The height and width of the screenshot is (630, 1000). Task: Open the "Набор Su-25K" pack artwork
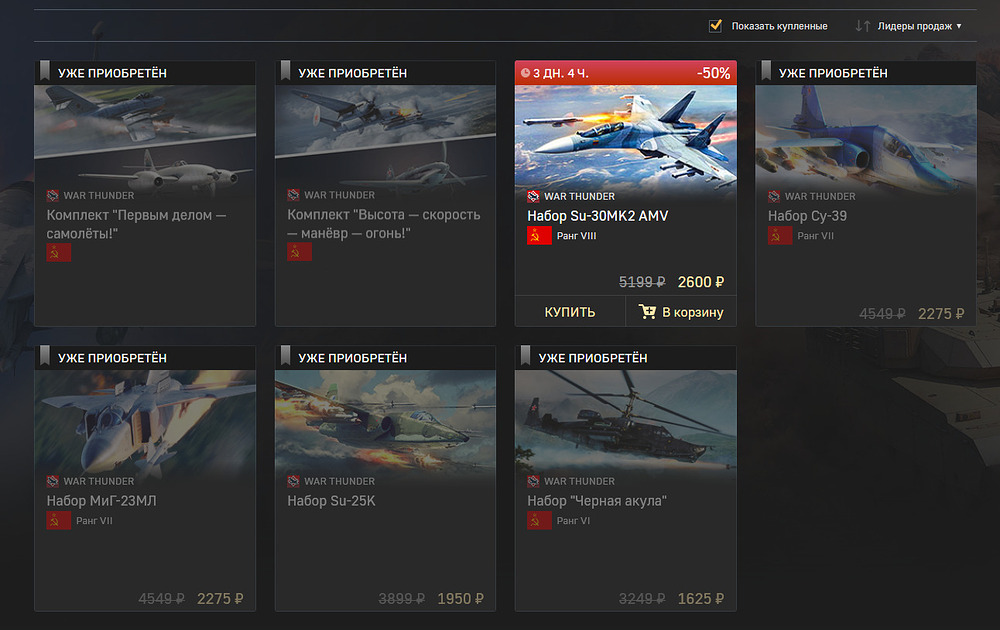click(x=385, y=421)
